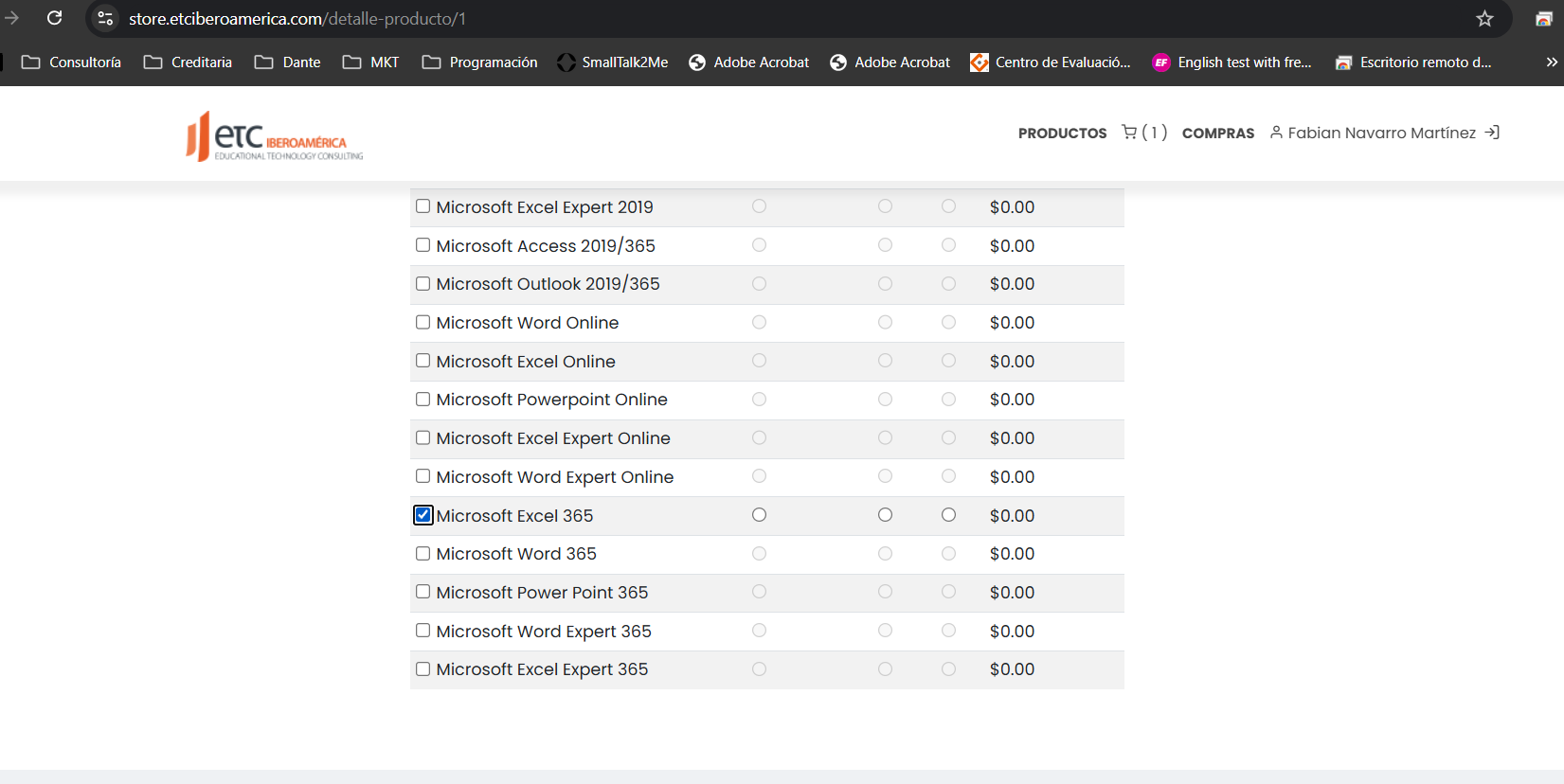Open the Consultoría bookmarks folder
1564x784 pixels.
pyautogui.click(x=71, y=62)
